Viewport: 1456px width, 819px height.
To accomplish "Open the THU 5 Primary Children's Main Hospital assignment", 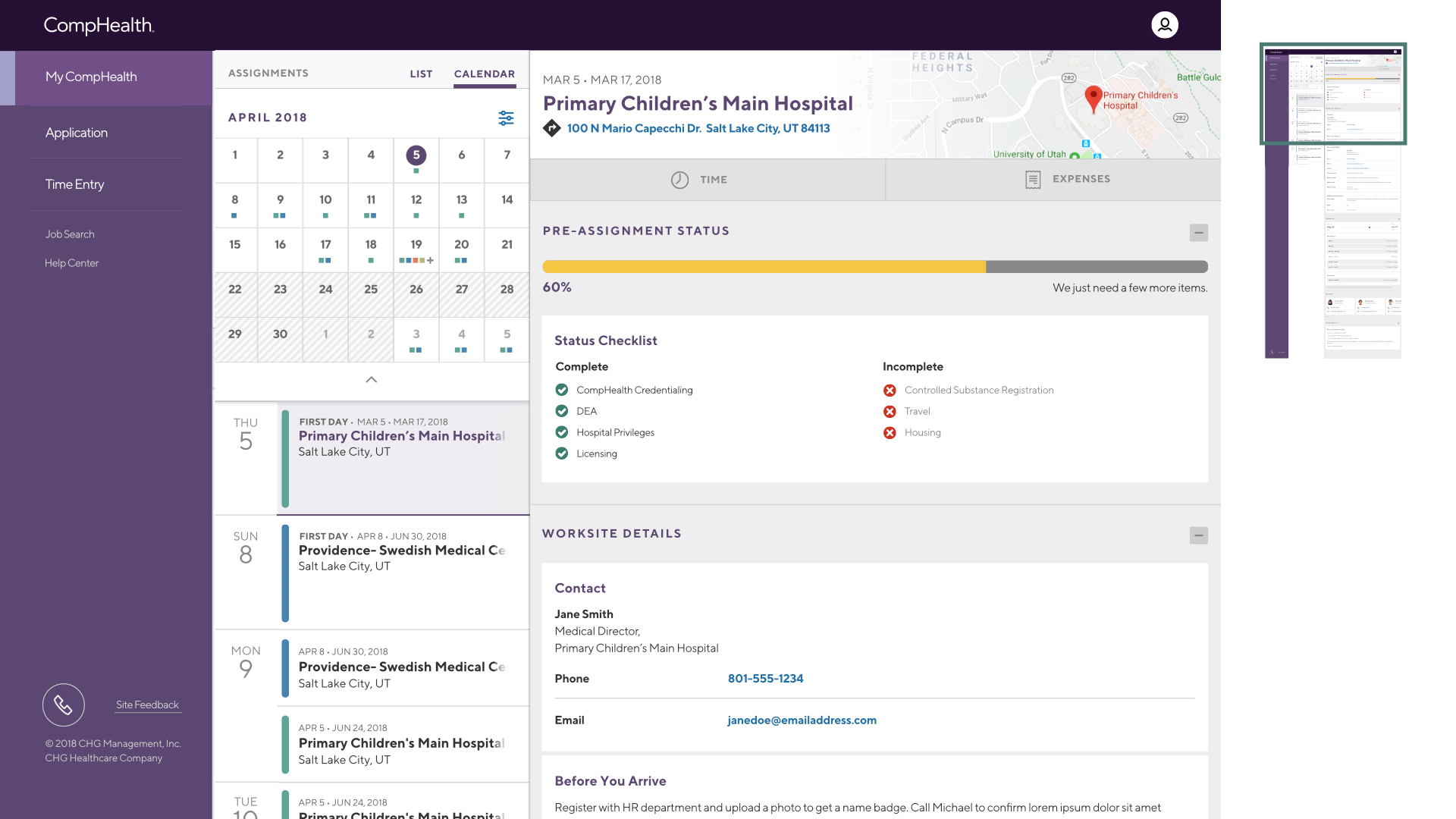I will coord(403,459).
